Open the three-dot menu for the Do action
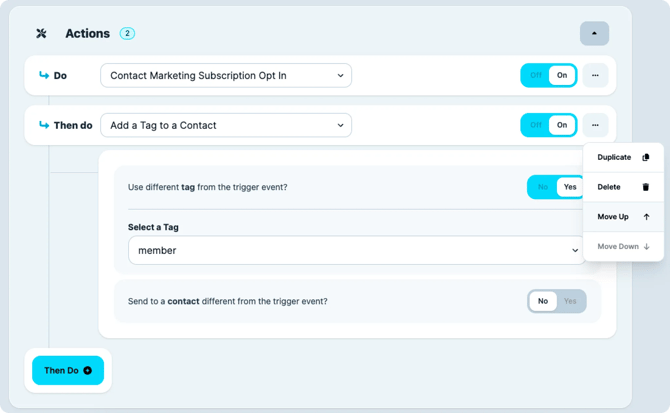Screen dimensions: 670x413 coord(595,75)
